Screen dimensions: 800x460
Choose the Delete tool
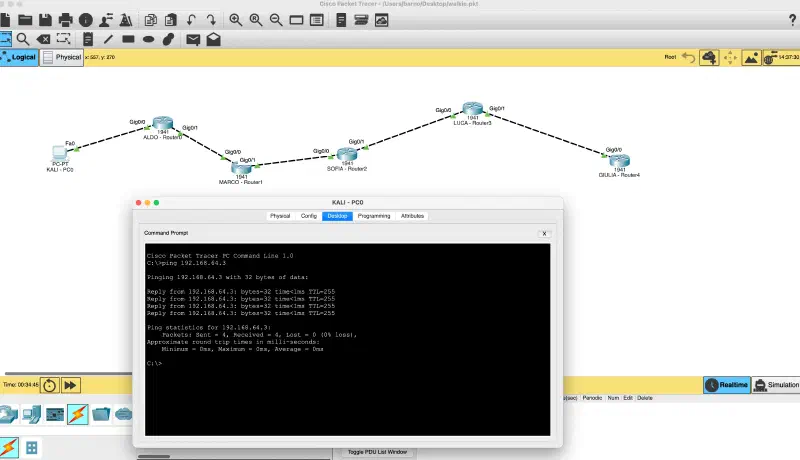point(43,39)
